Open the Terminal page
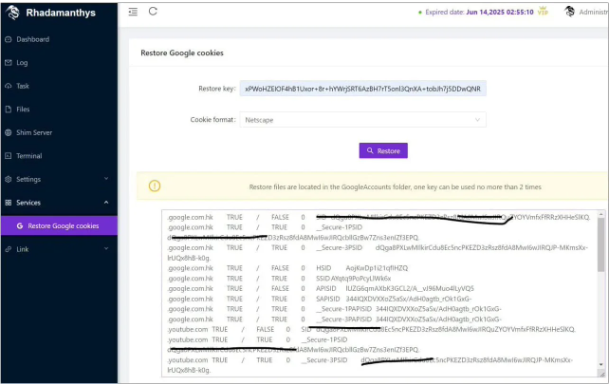 pos(29,156)
